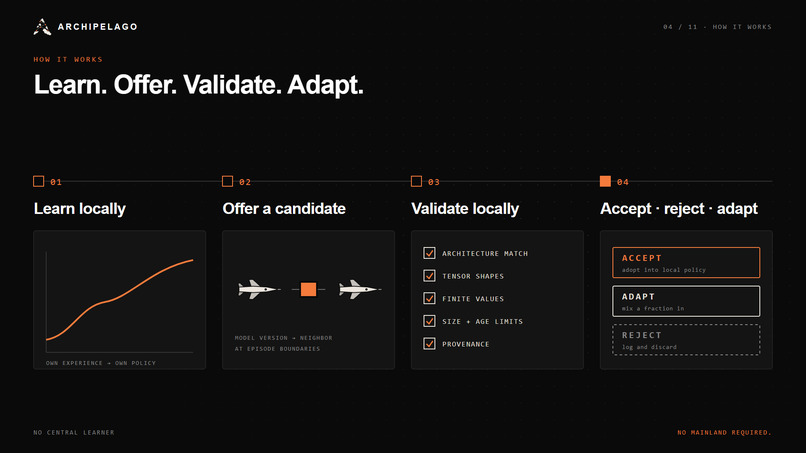The height and width of the screenshot is (453, 806).
Task: Click the 'ARCHITECTURE MATCH' label
Action: click(485, 253)
